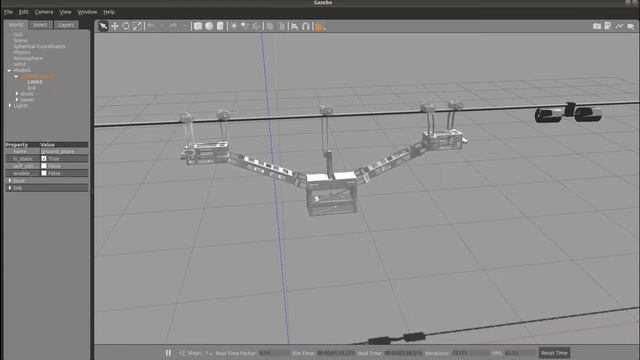
Task: Click the Reset Time button
Action: click(554, 353)
